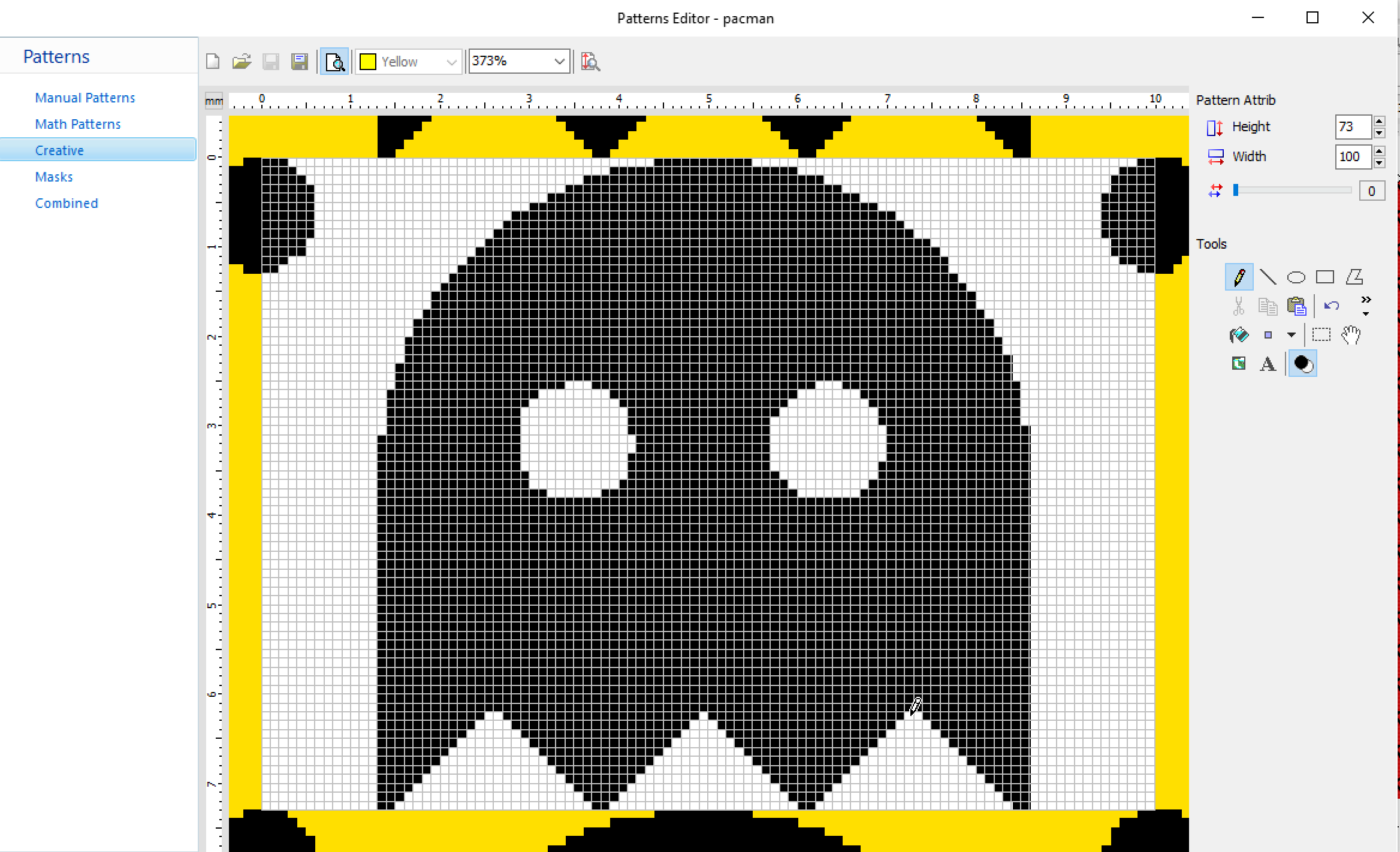Click the yellow color swatch square
This screenshot has height=852, width=1400.
pos(367,62)
